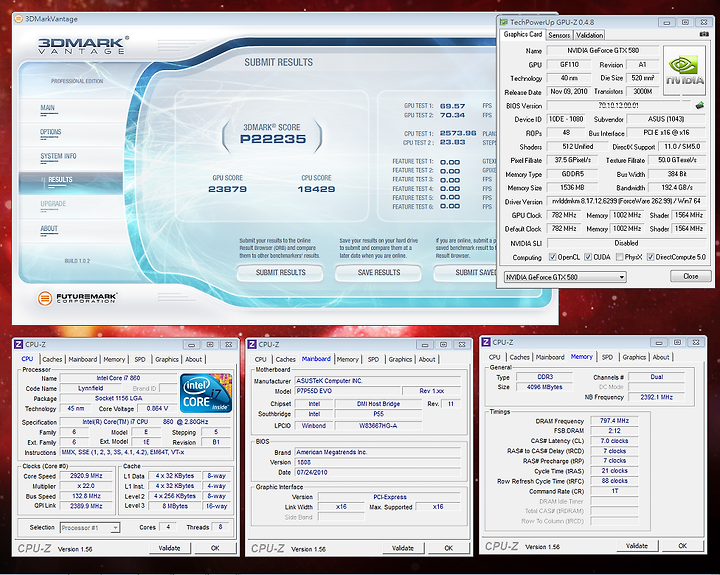Open OPTIONS in the 3DMark sidebar
Screen dimensions: 720x575
coord(51,132)
